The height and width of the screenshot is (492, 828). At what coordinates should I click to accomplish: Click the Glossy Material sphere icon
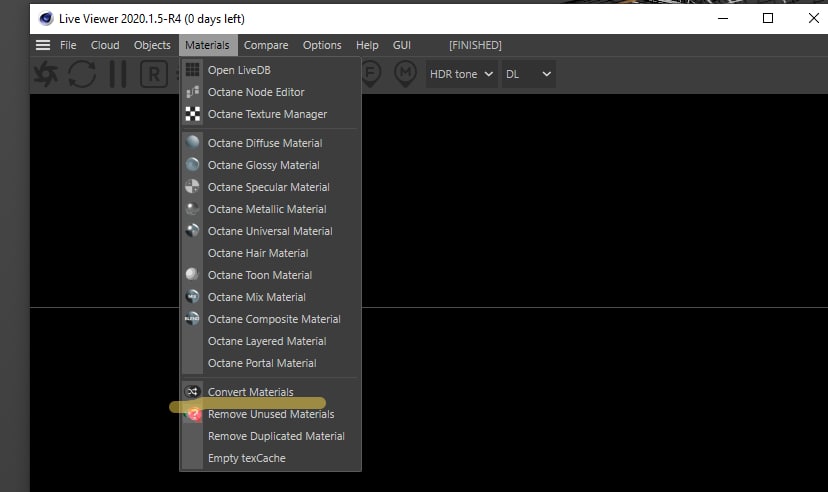193,165
